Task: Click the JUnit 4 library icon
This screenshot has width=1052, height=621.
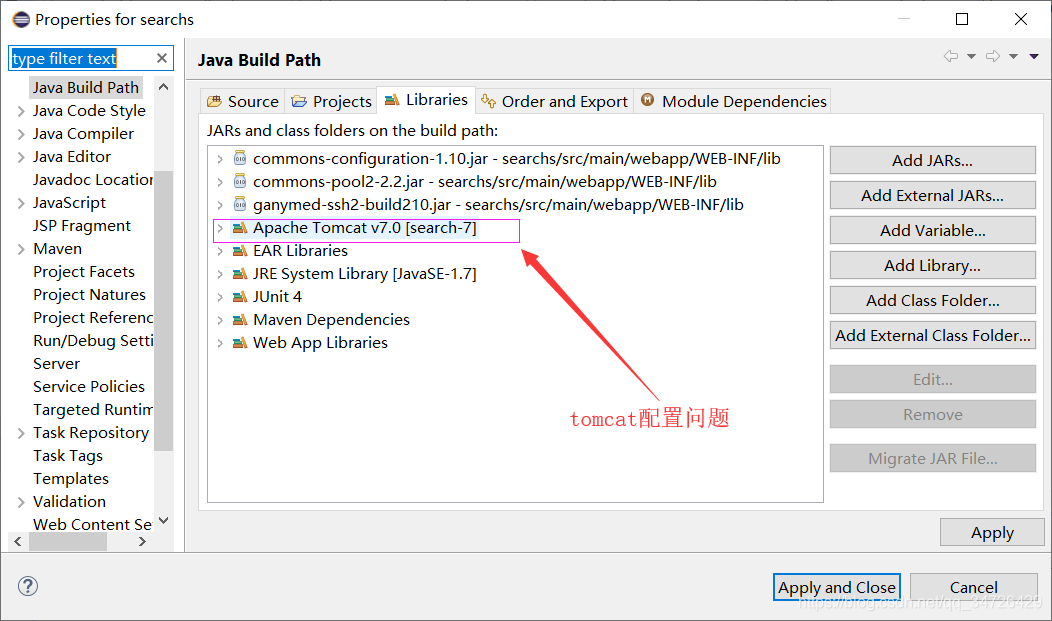Action: (239, 296)
